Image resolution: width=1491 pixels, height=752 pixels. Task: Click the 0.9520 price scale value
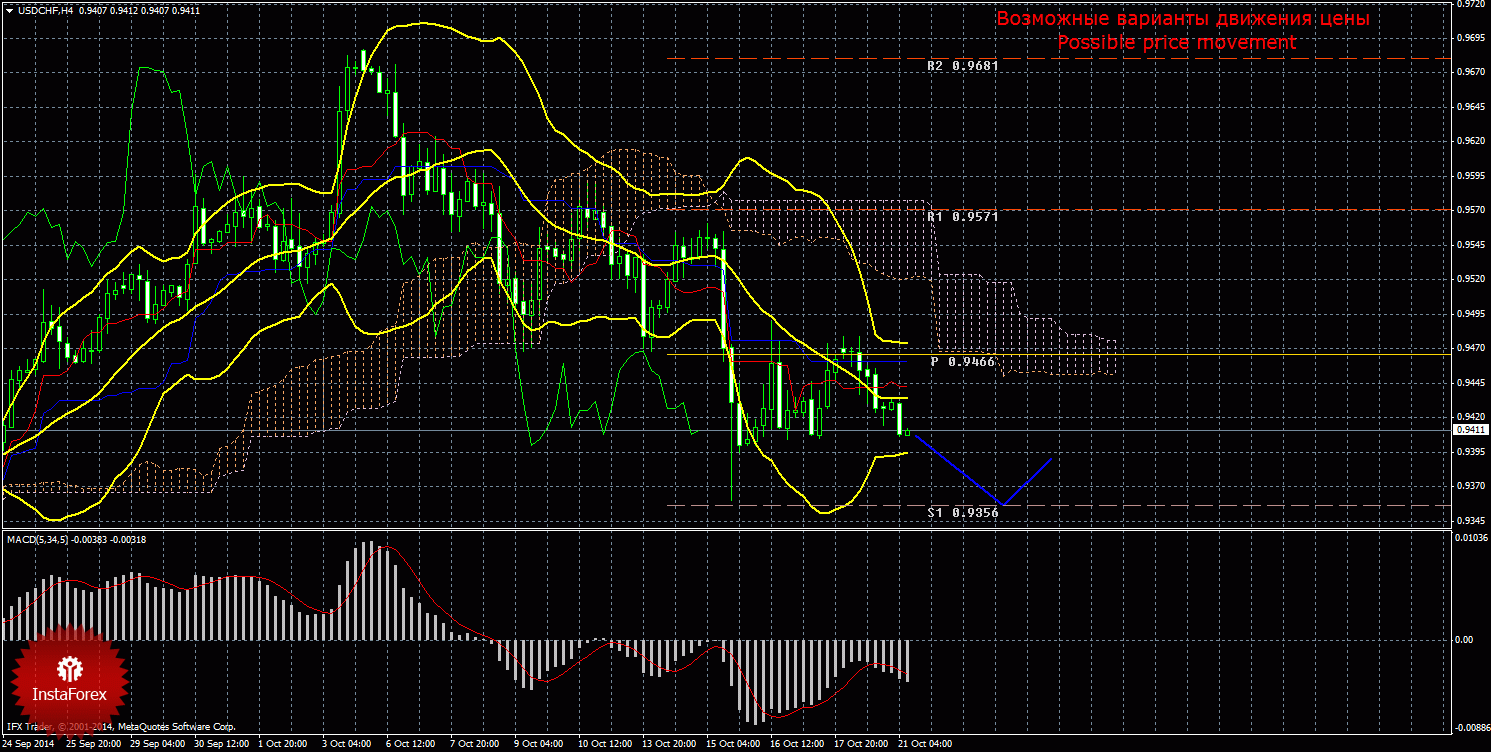coord(1470,279)
